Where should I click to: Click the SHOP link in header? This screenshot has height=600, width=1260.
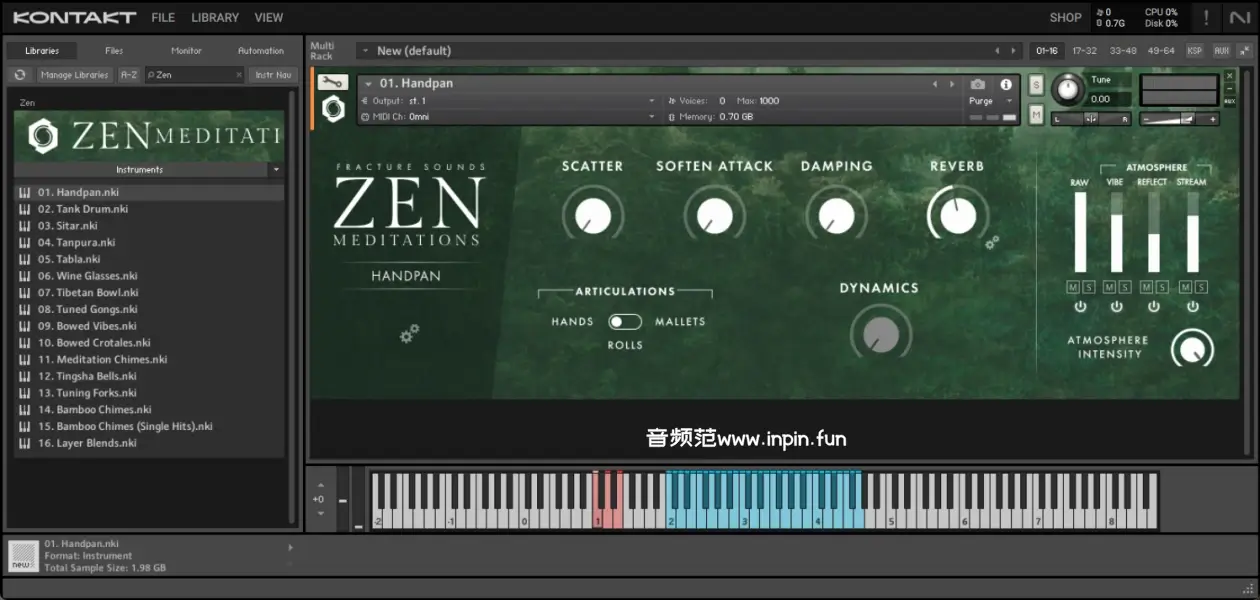1065,17
